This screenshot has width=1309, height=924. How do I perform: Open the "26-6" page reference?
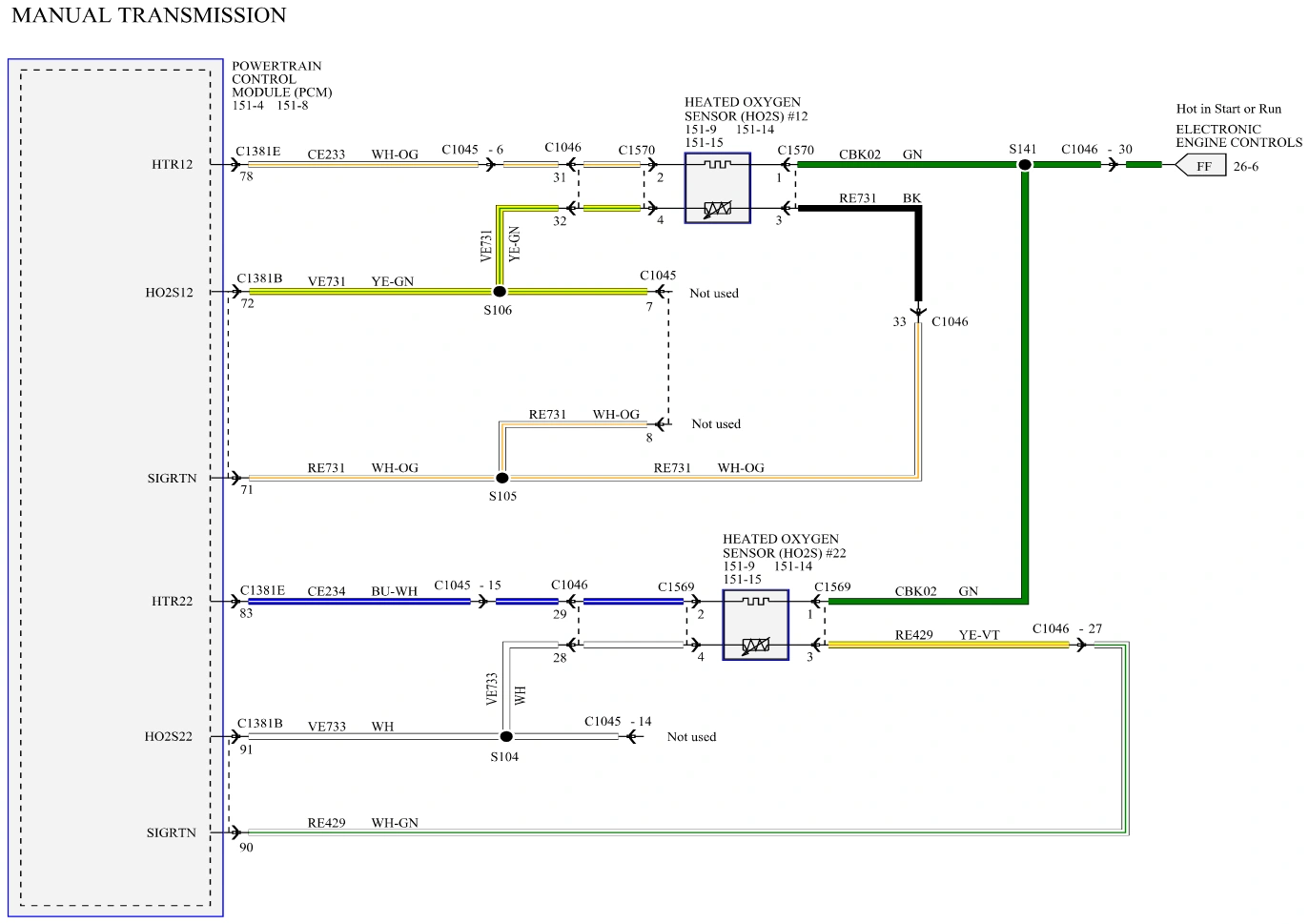tap(1246, 167)
